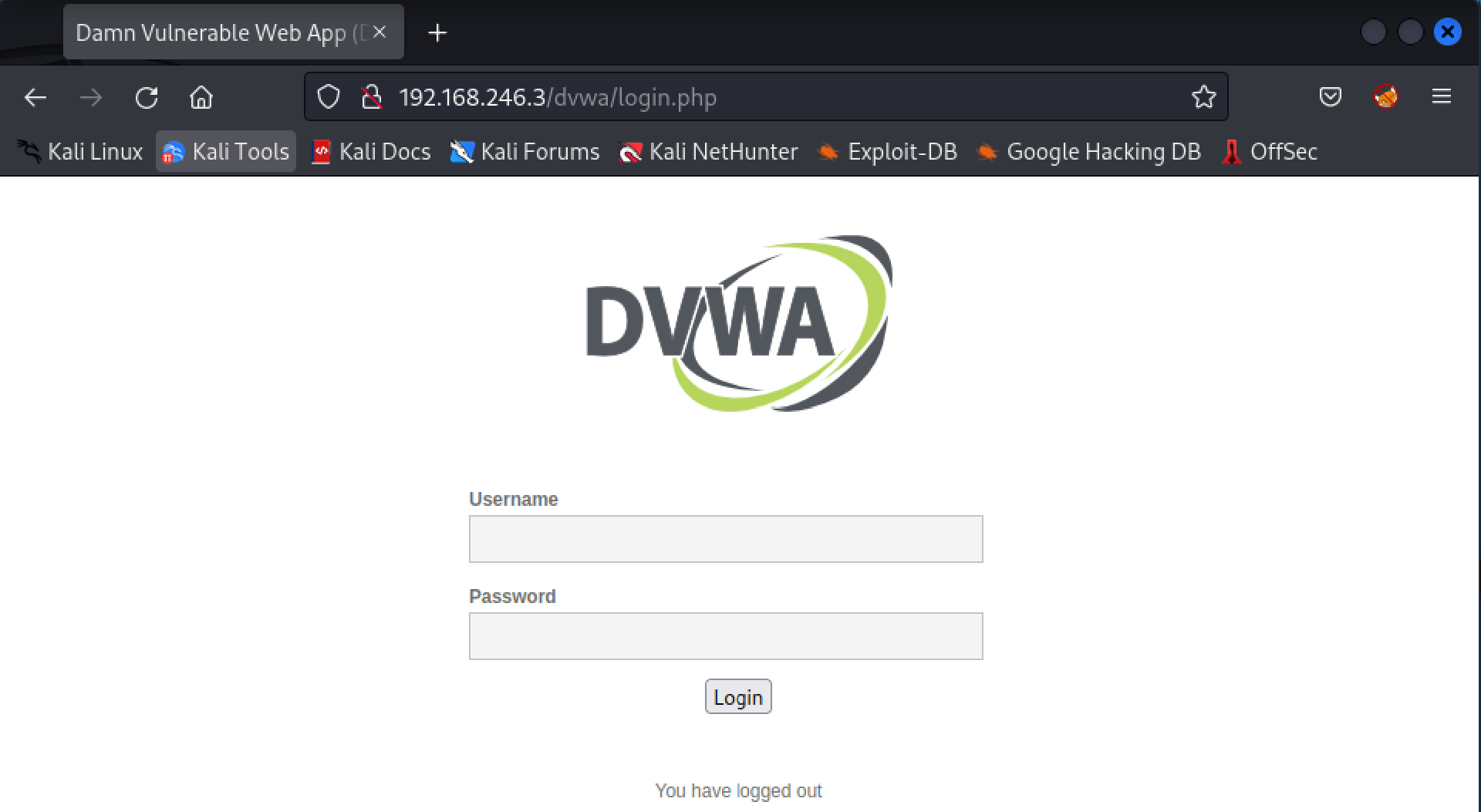The height and width of the screenshot is (812, 1481).
Task: Open the Firefox hamburger application menu
Action: point(1441,97)
